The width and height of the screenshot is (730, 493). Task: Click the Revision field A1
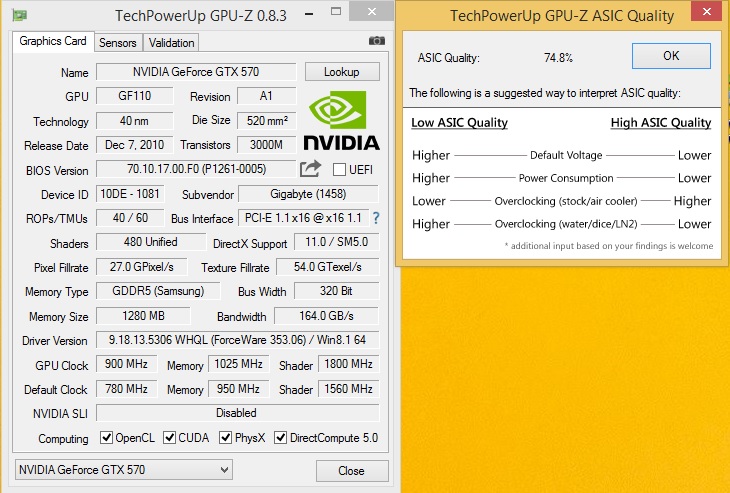tap(266, 96)
